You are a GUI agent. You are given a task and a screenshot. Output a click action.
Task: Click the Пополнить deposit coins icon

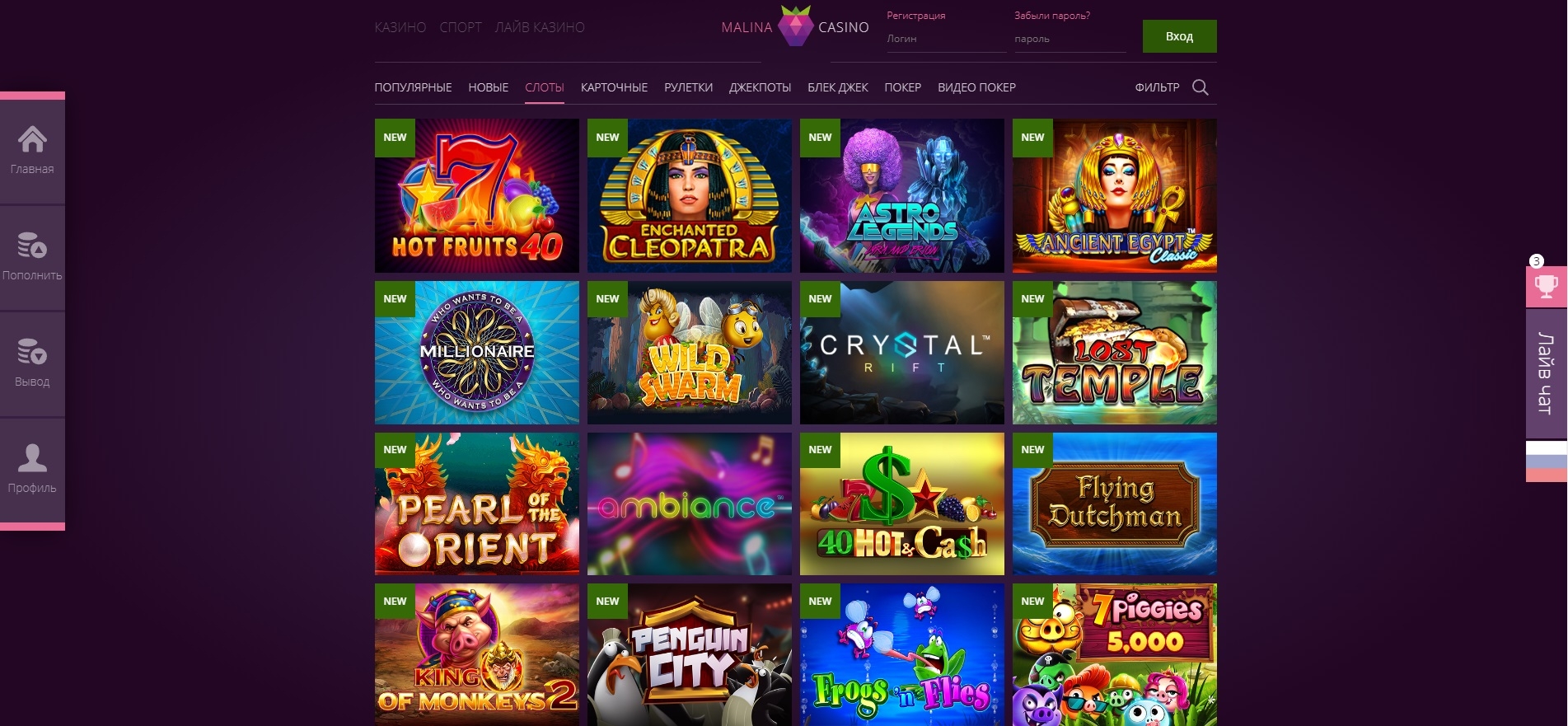click(x=32, y=246)
